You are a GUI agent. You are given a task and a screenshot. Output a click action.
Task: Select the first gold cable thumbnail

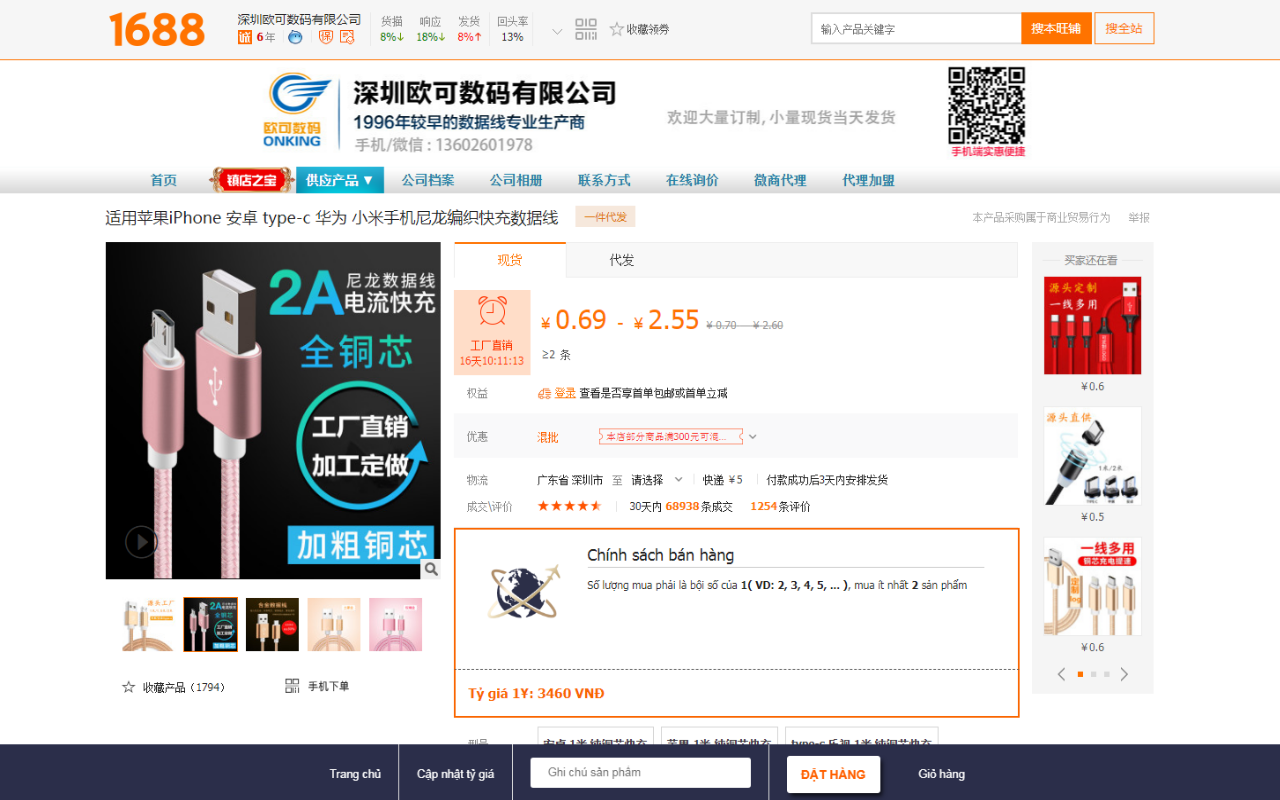coord(149,624)
